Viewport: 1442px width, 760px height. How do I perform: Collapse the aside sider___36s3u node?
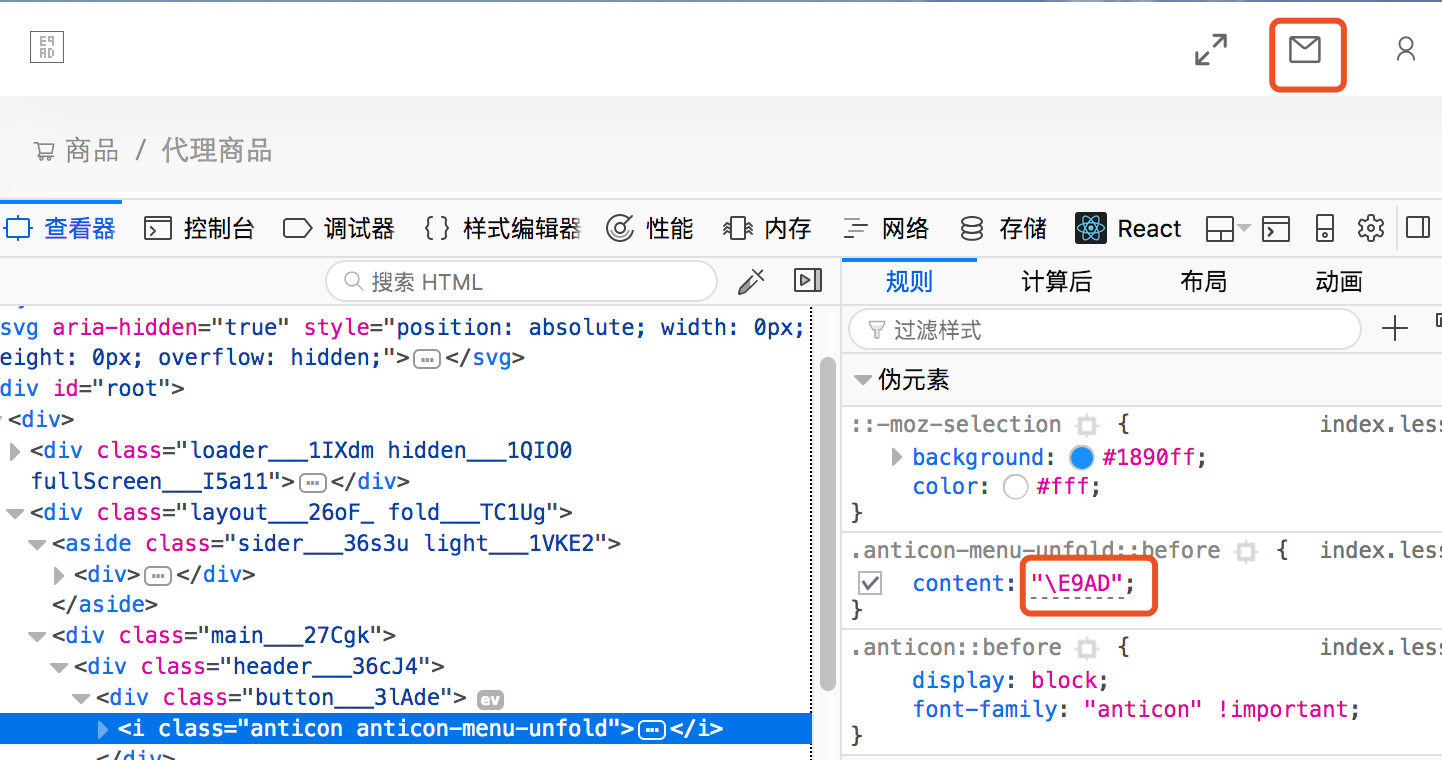tap(37, 544)
